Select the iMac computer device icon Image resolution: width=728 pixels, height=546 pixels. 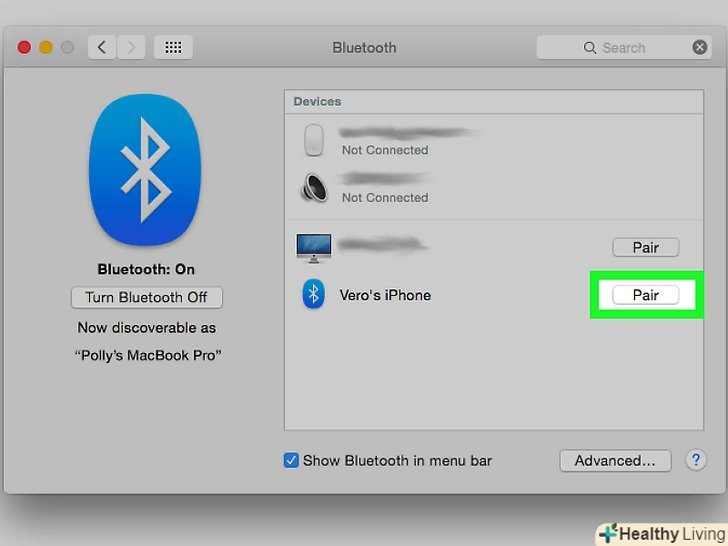pyautogui.click(x=314, y=248)
